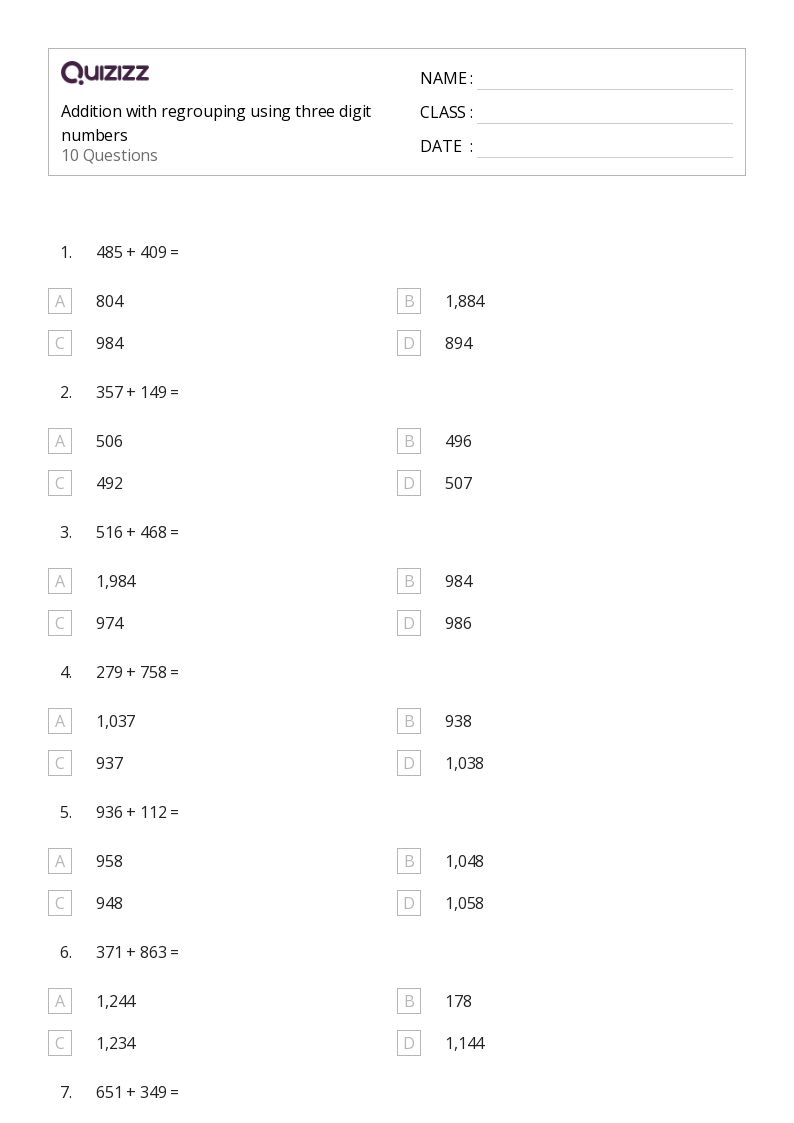Select box A, 1,037, for question 4
Viewport: 794px width, 1123px height.
tap(60, 721)
